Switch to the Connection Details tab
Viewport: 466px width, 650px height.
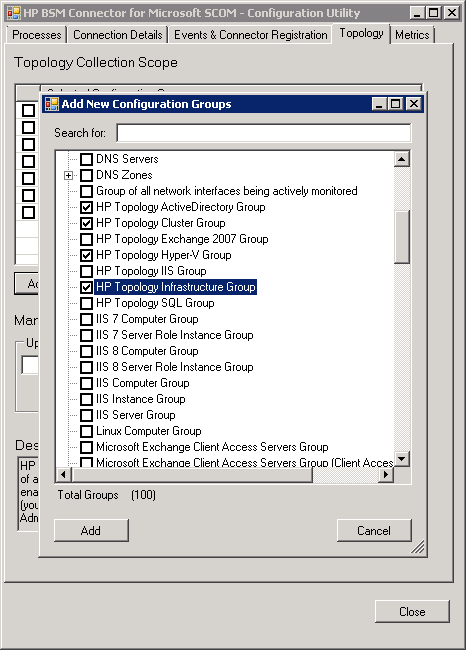118,35
